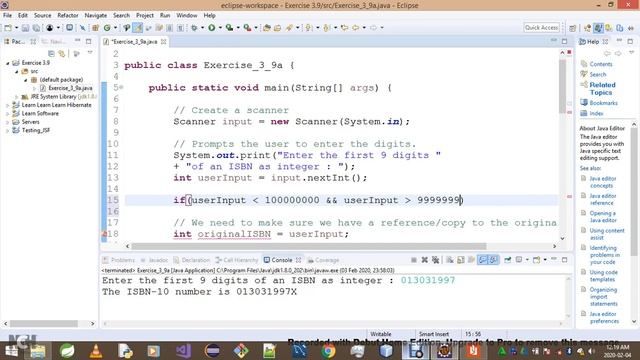The width and height of the screenshot is (640, 360).
Task: Click Chrome icon in Windows taskbar
Action: pyautogui.click(x=328, y=351)
